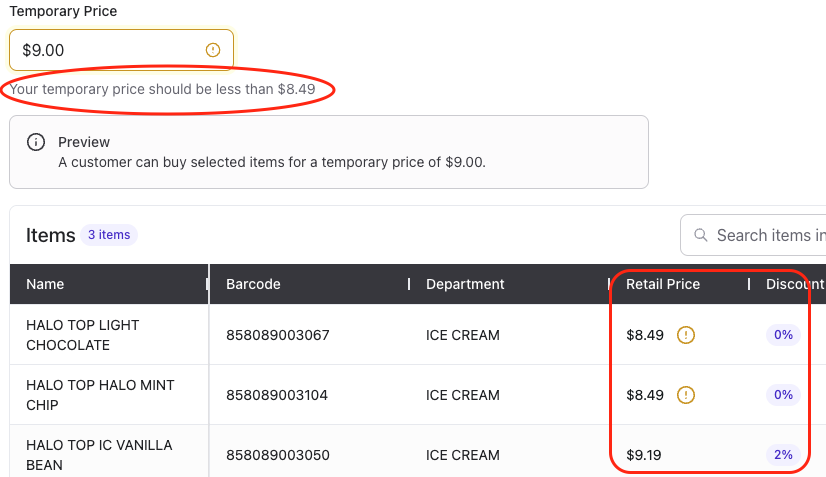Click barcode 858089003104
826x477 pixels.
pos(277,395)
